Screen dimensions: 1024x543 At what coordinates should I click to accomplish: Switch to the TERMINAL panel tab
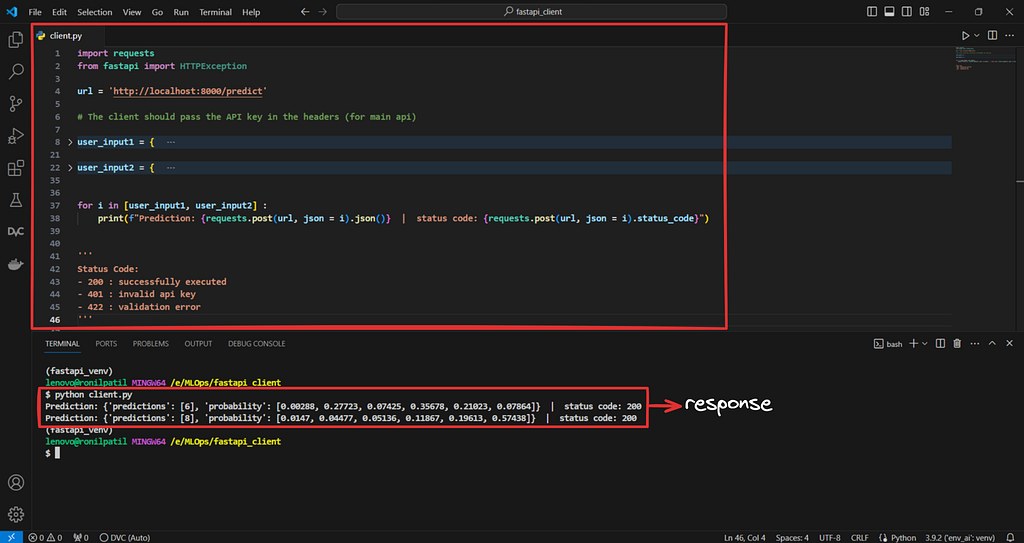(62, 343)
